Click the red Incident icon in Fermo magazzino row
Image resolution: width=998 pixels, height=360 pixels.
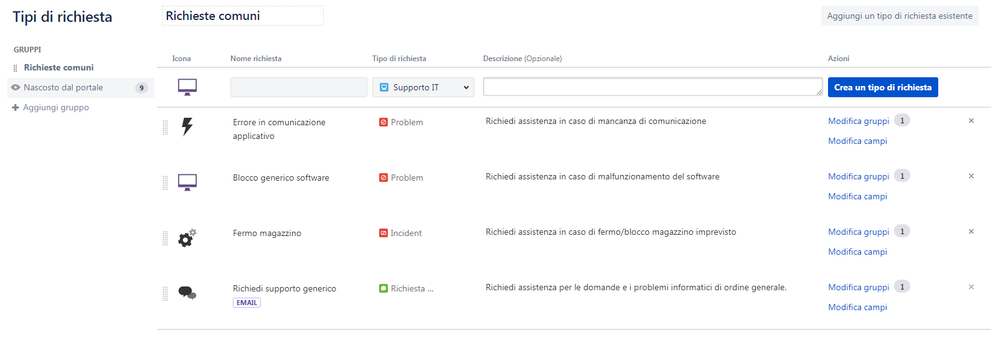[383, 233]
